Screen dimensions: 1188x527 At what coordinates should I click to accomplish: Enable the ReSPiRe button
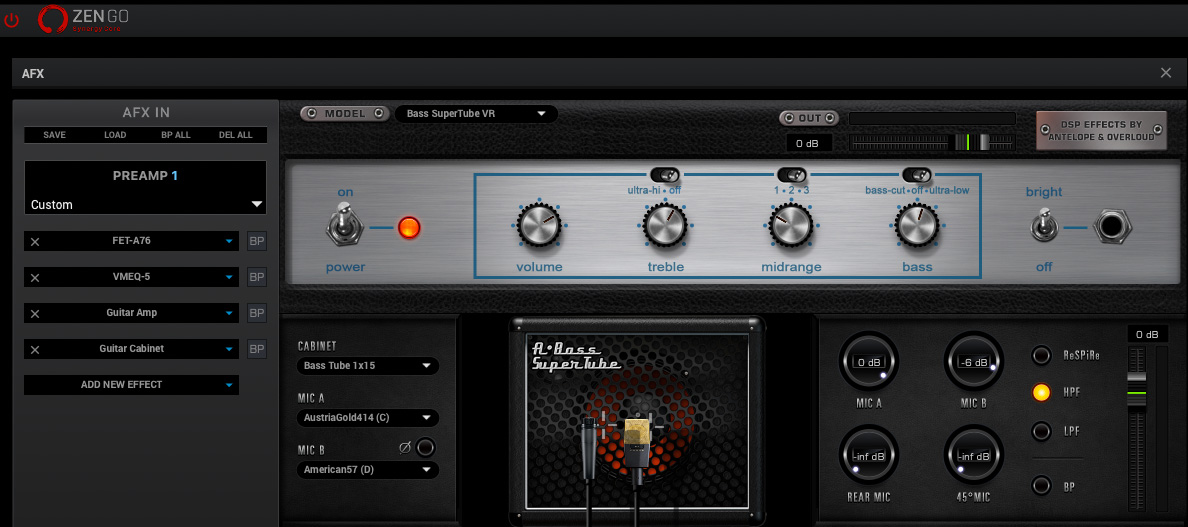click(1042, 355)
